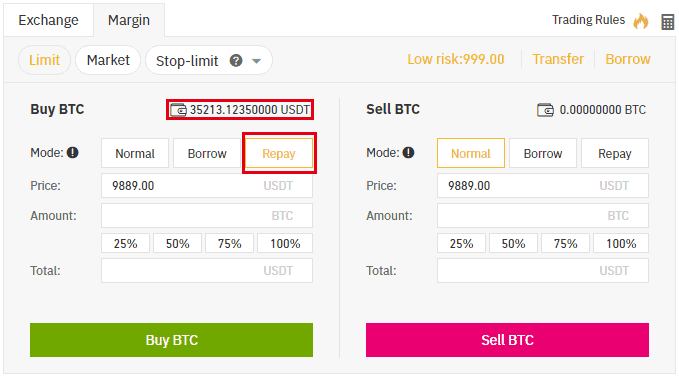
Task: Click the Amount field in Buy BTC panel
Action: pos(207,216)
